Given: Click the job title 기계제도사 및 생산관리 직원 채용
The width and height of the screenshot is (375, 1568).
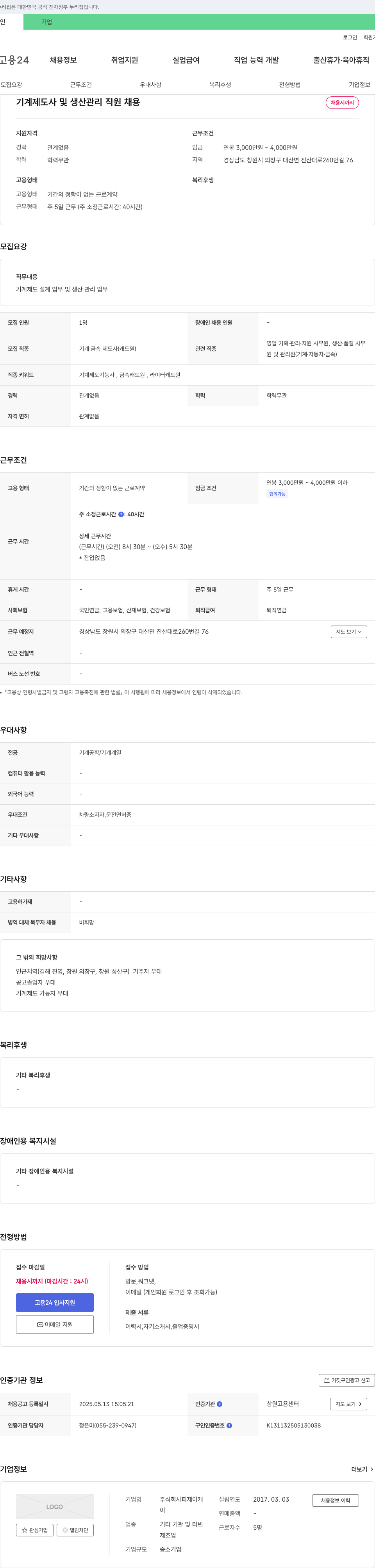Looking at the screenshot, I should (x=78, y=102).
